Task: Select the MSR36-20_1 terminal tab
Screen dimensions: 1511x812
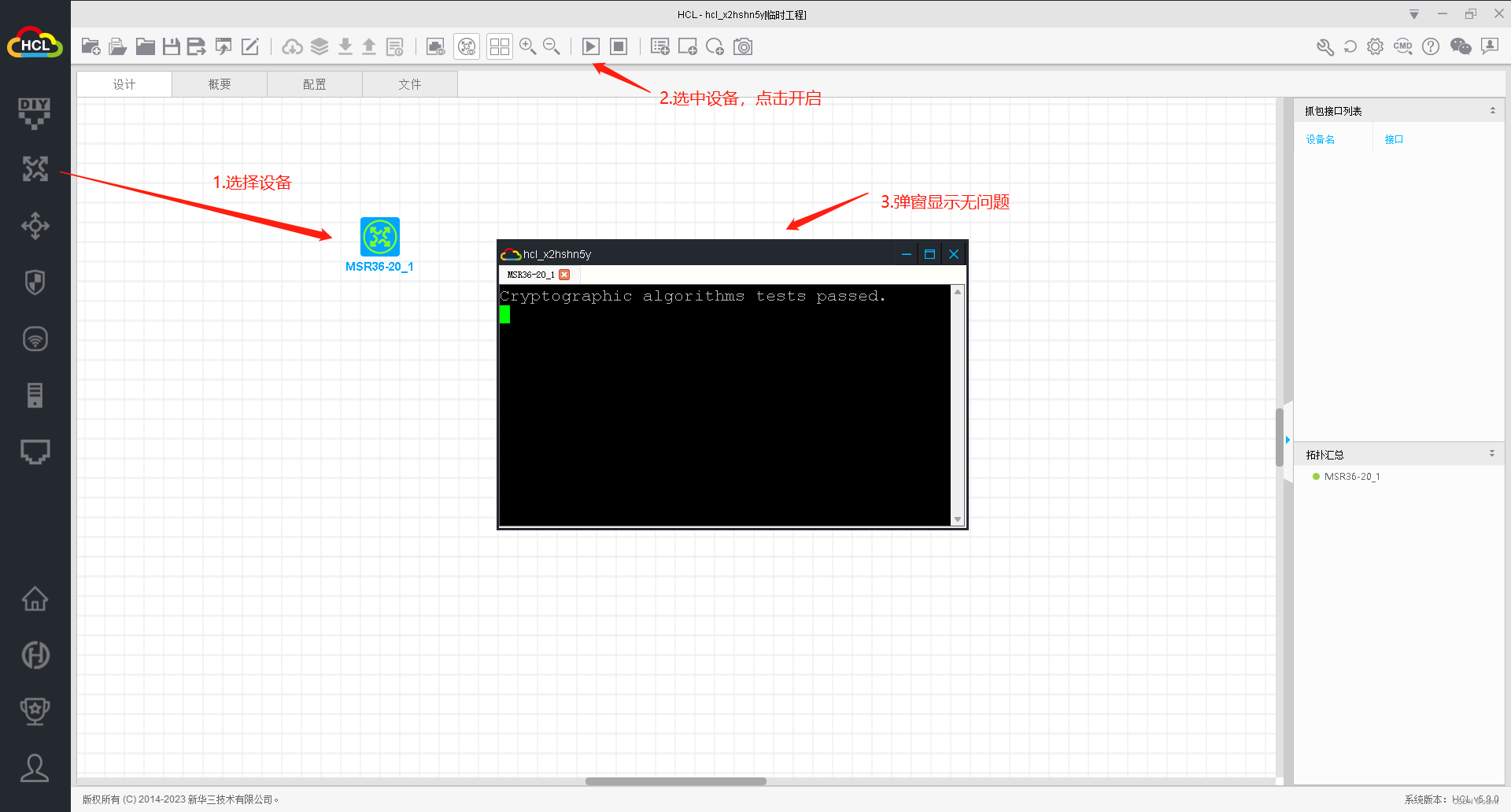Action: pos(531,275)
